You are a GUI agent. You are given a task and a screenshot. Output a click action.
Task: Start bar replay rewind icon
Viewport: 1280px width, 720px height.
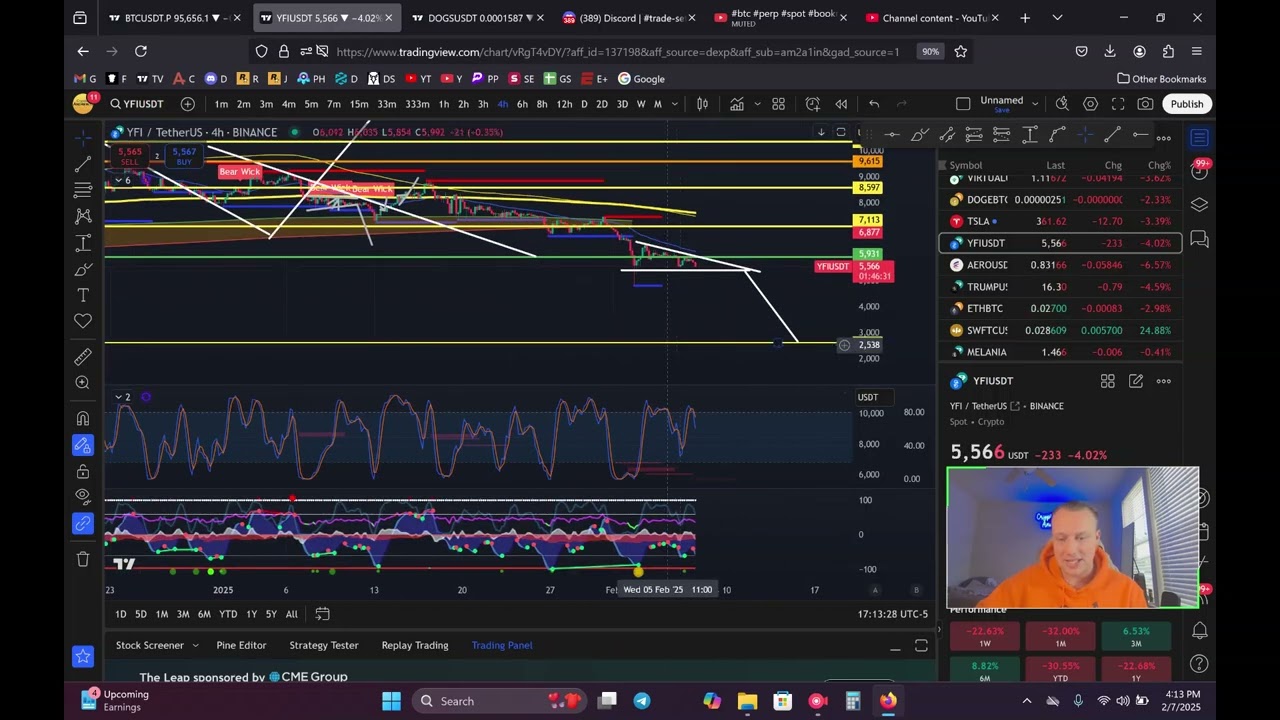[841, 104]
